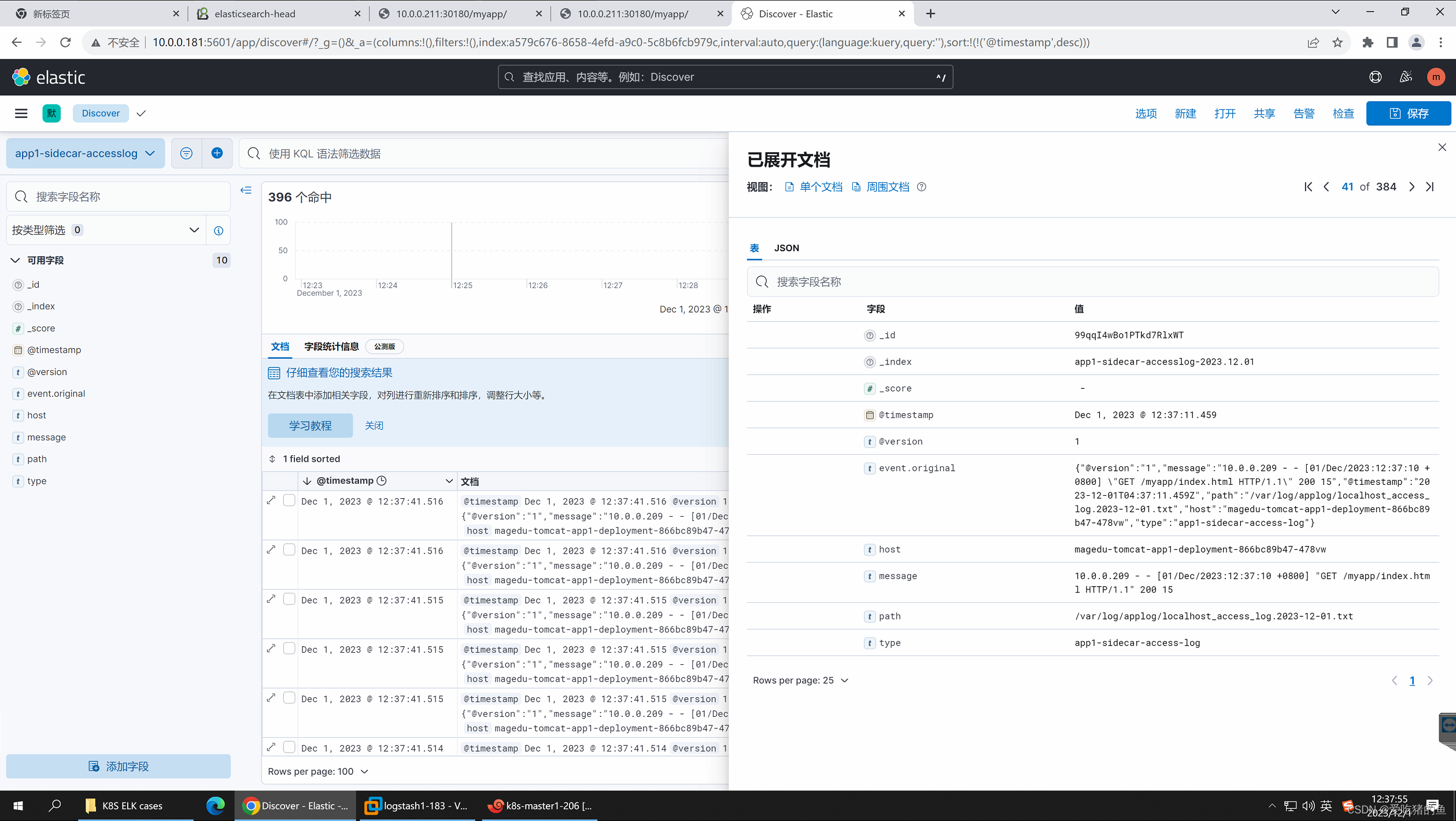The width and height of the screenshot is (1456, 821).
Task: Focus the KQL query input field
Action: point(484,153)
